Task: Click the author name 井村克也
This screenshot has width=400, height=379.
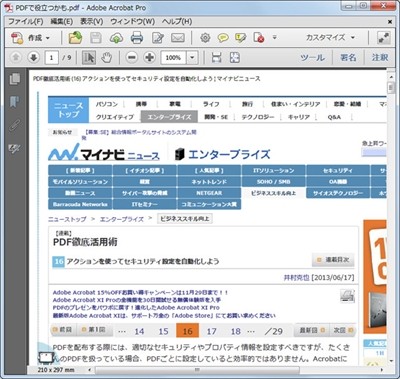Action: pyautogui.click(x=296, y=277)
